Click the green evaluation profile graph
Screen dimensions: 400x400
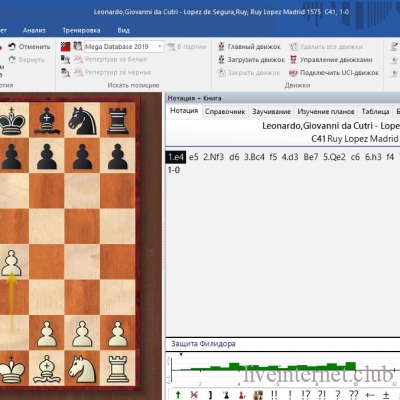pos(268,367)
